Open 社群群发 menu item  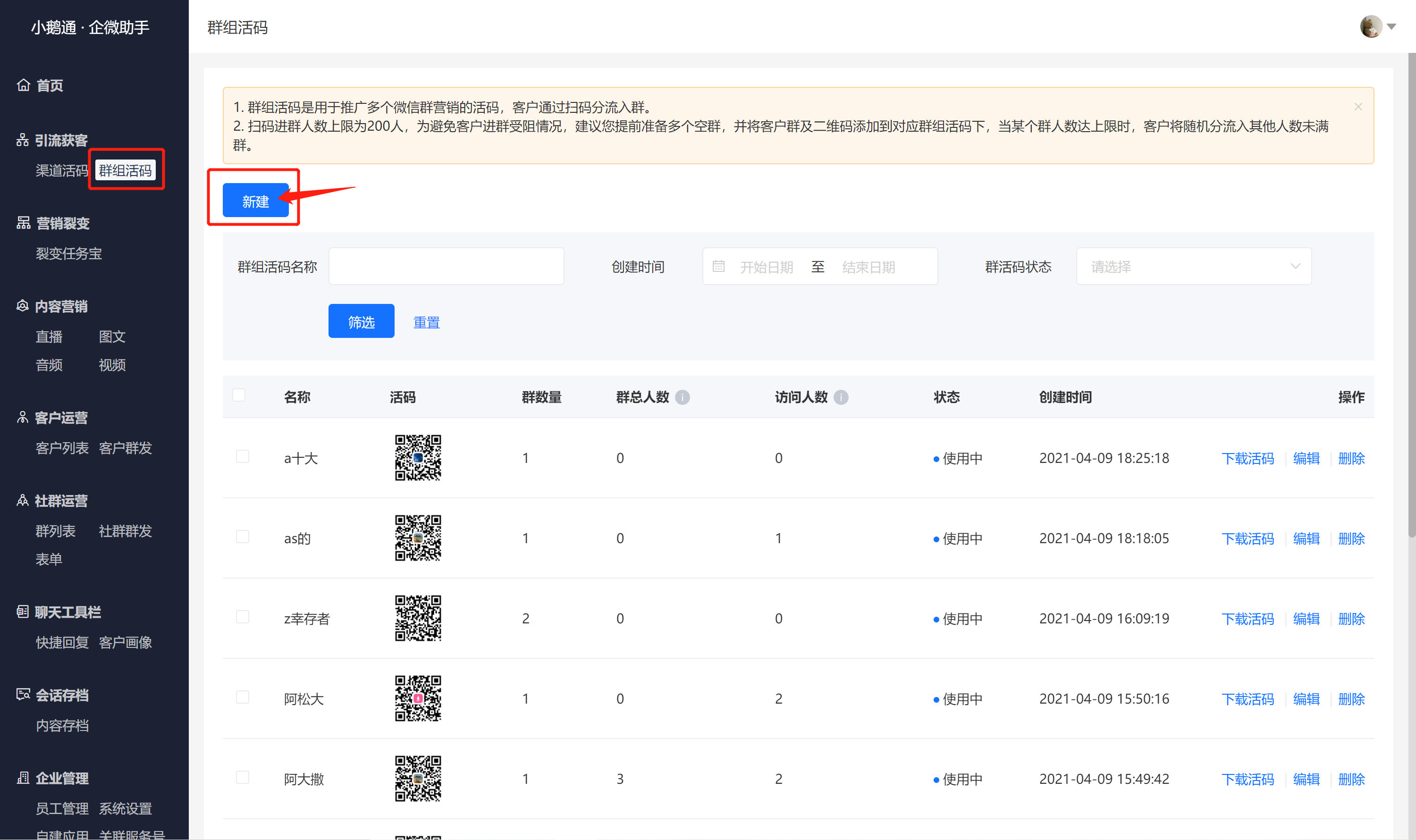(x=125, y=531)
